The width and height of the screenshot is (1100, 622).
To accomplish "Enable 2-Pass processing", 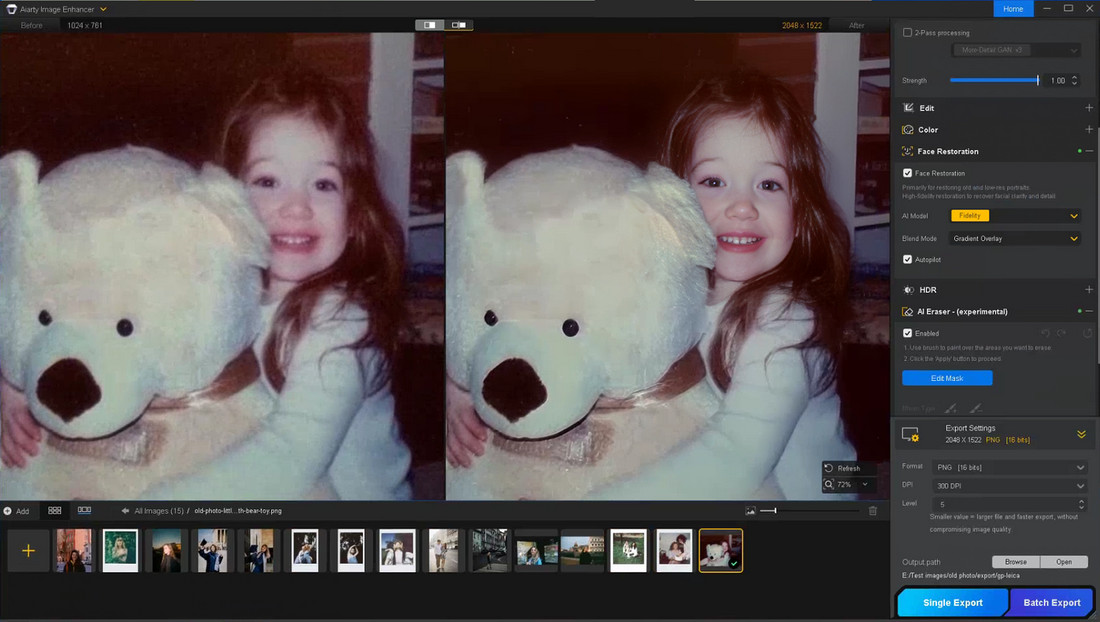I will [x=907, y=32].
